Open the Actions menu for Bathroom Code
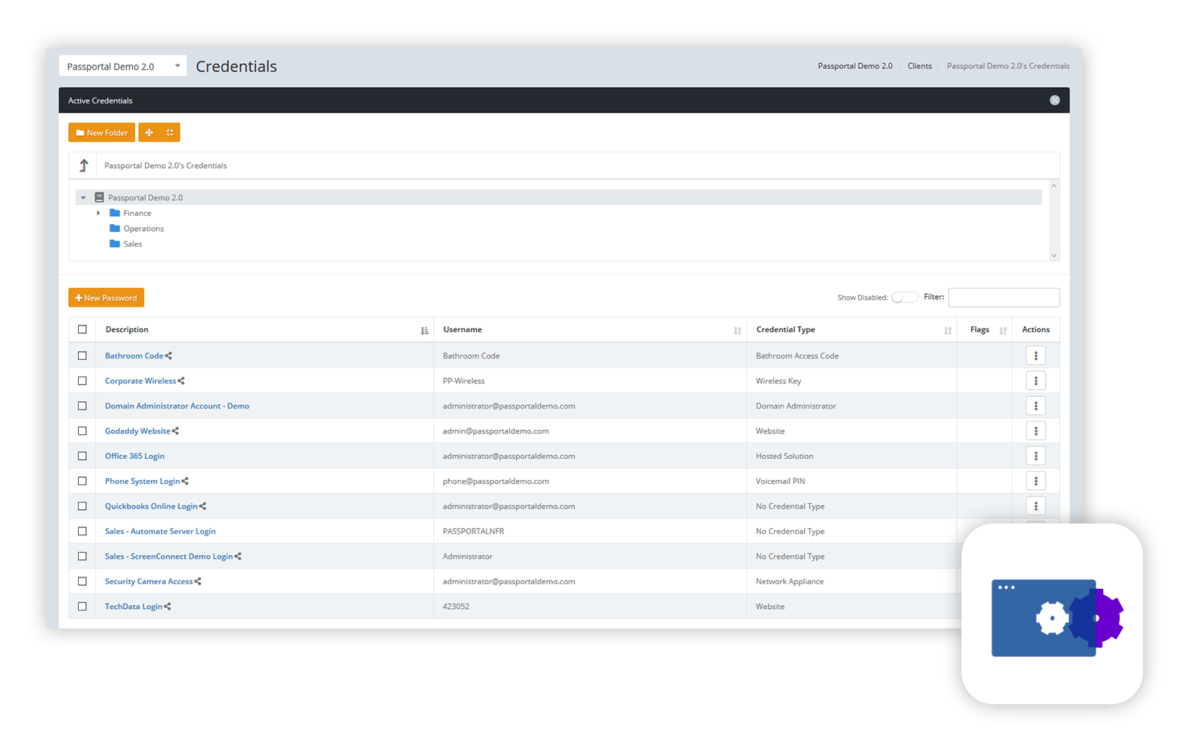 click(1036, 355)
